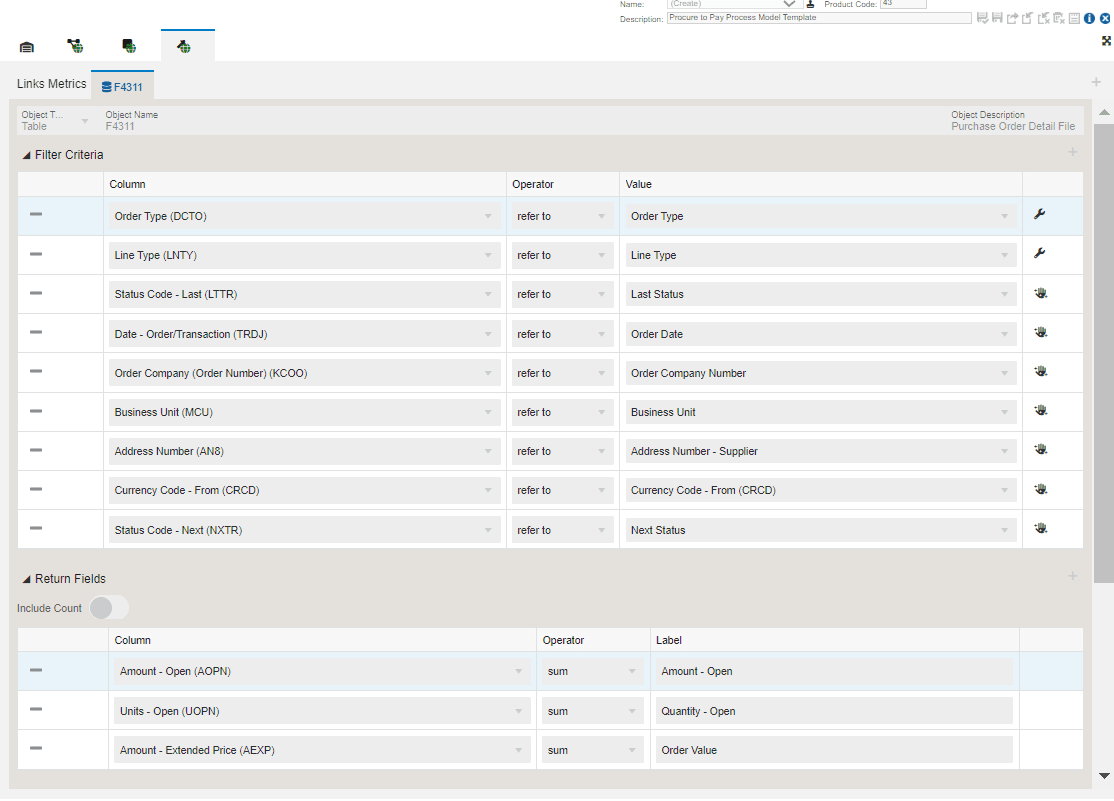Open the Address Number (AN8) column dropdown
This screenshot has width=1114, height=801.
point(305,451)
